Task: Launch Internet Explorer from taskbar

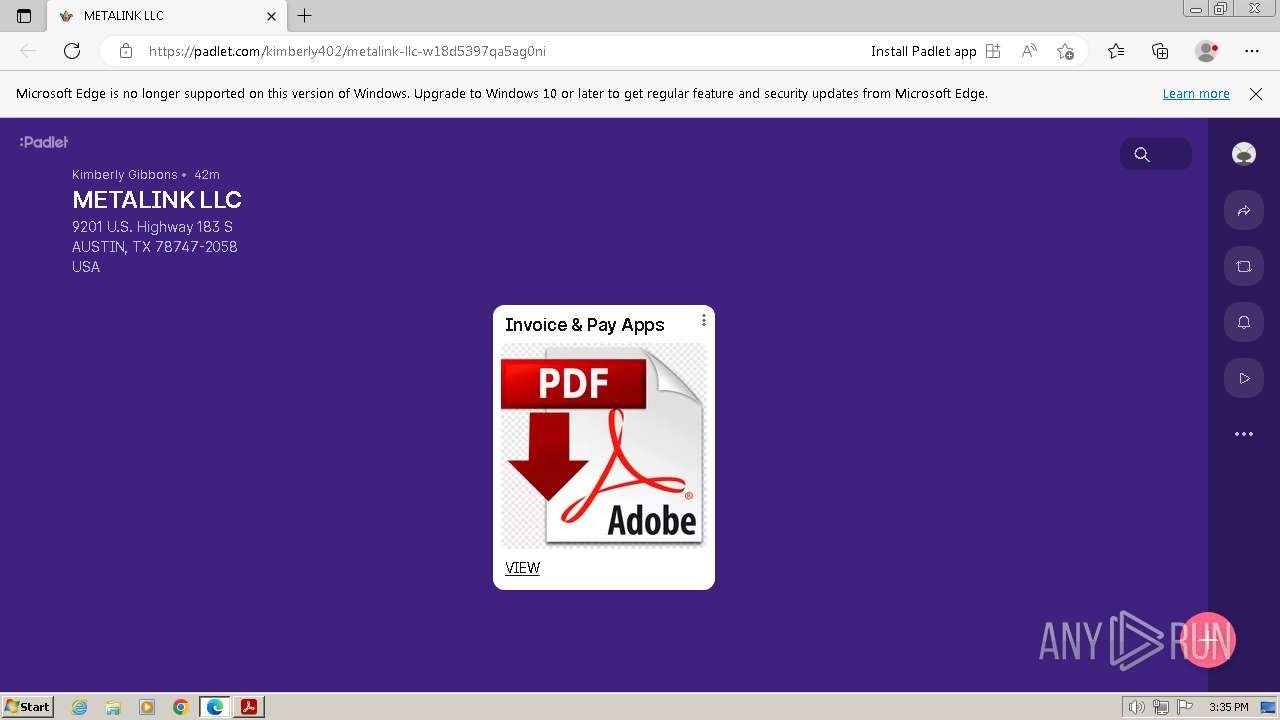Action: tap(80, 707)
